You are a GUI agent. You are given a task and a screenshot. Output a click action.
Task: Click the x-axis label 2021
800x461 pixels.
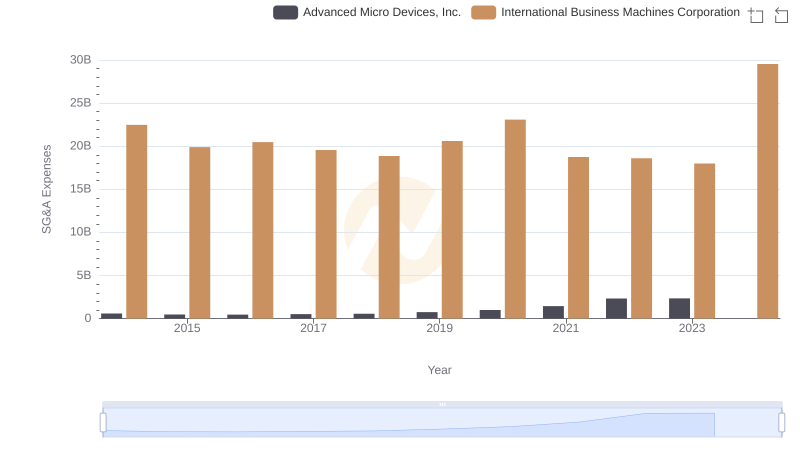click(565, 328)
